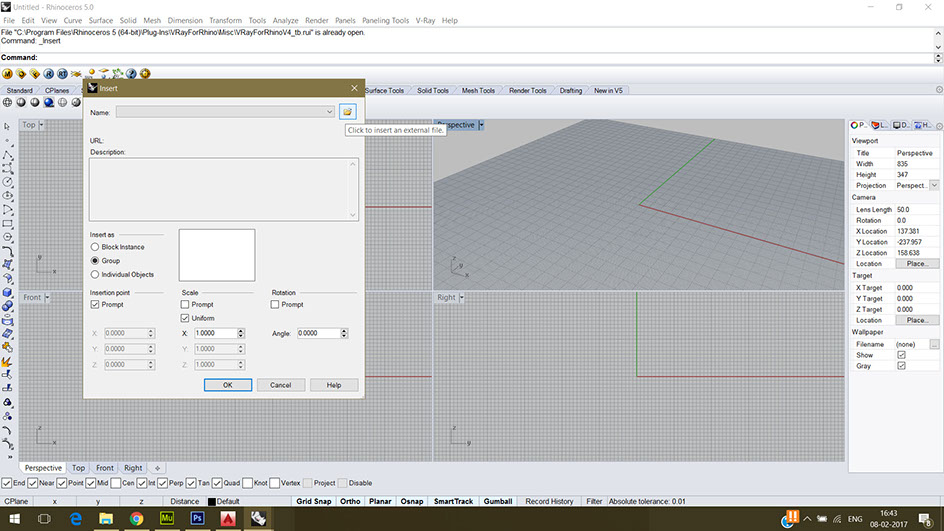The height and width of the screenshot is (531, 944).
Task: Open Adobe Photoshop from the taskbar
Action: (197, 518)
